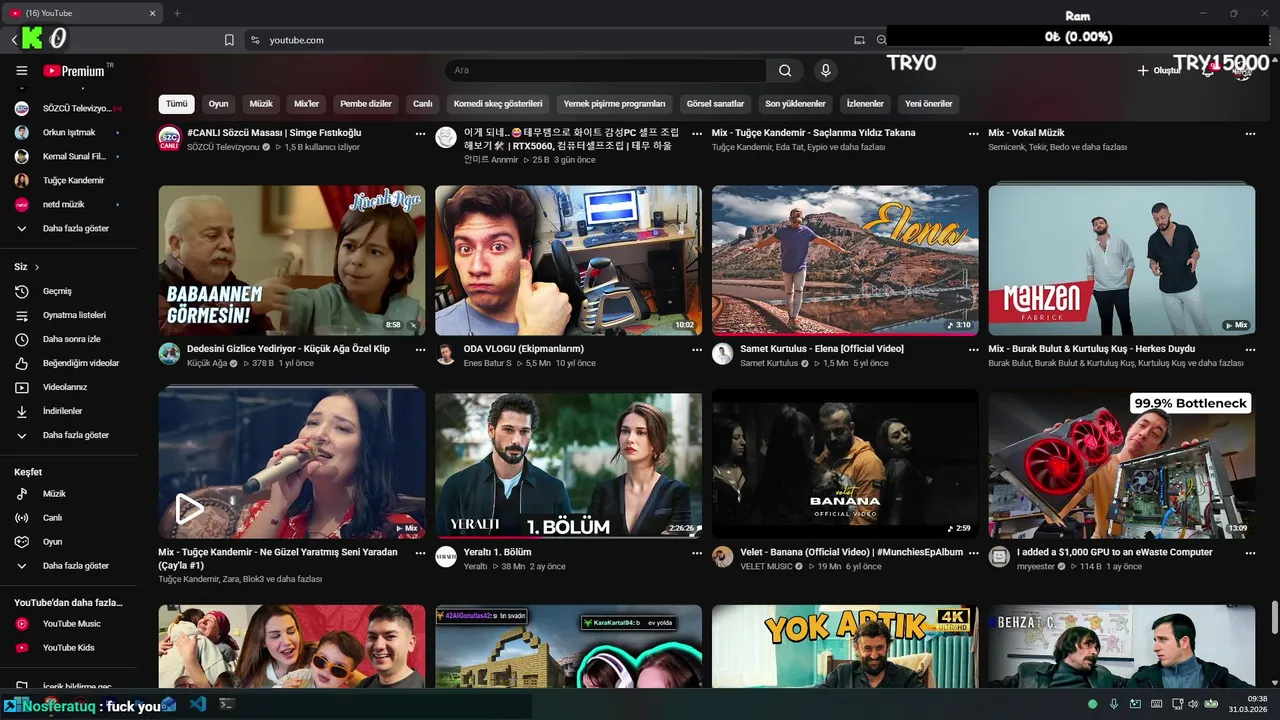Open SÖZCÜ Televizyonu subscription in sidebar
This screenshot has width=1280, height=720.
pyautogui.click(x=68, y=108)
